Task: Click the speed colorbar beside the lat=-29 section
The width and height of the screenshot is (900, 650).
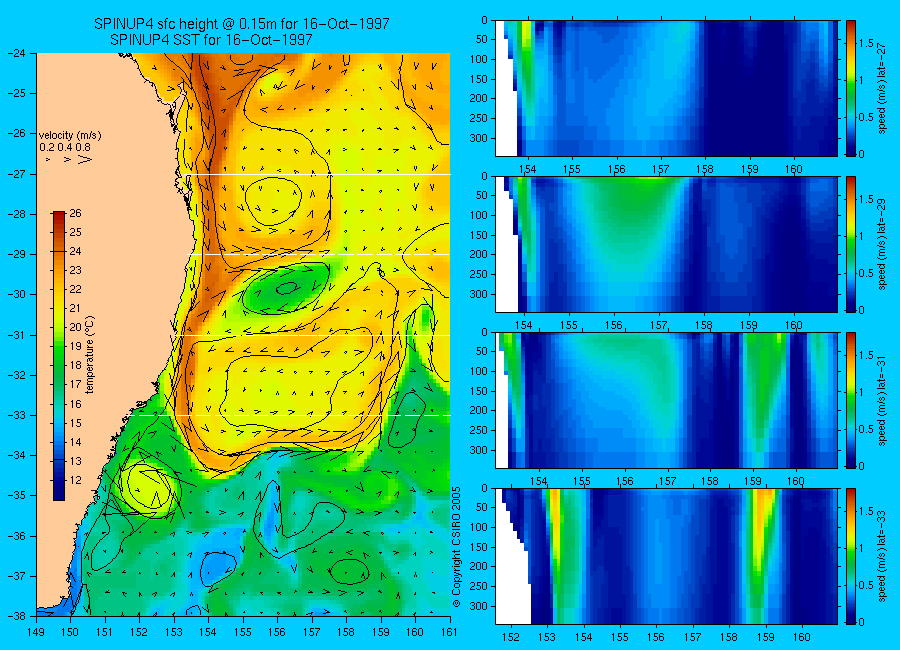Action: pos(850,244)
